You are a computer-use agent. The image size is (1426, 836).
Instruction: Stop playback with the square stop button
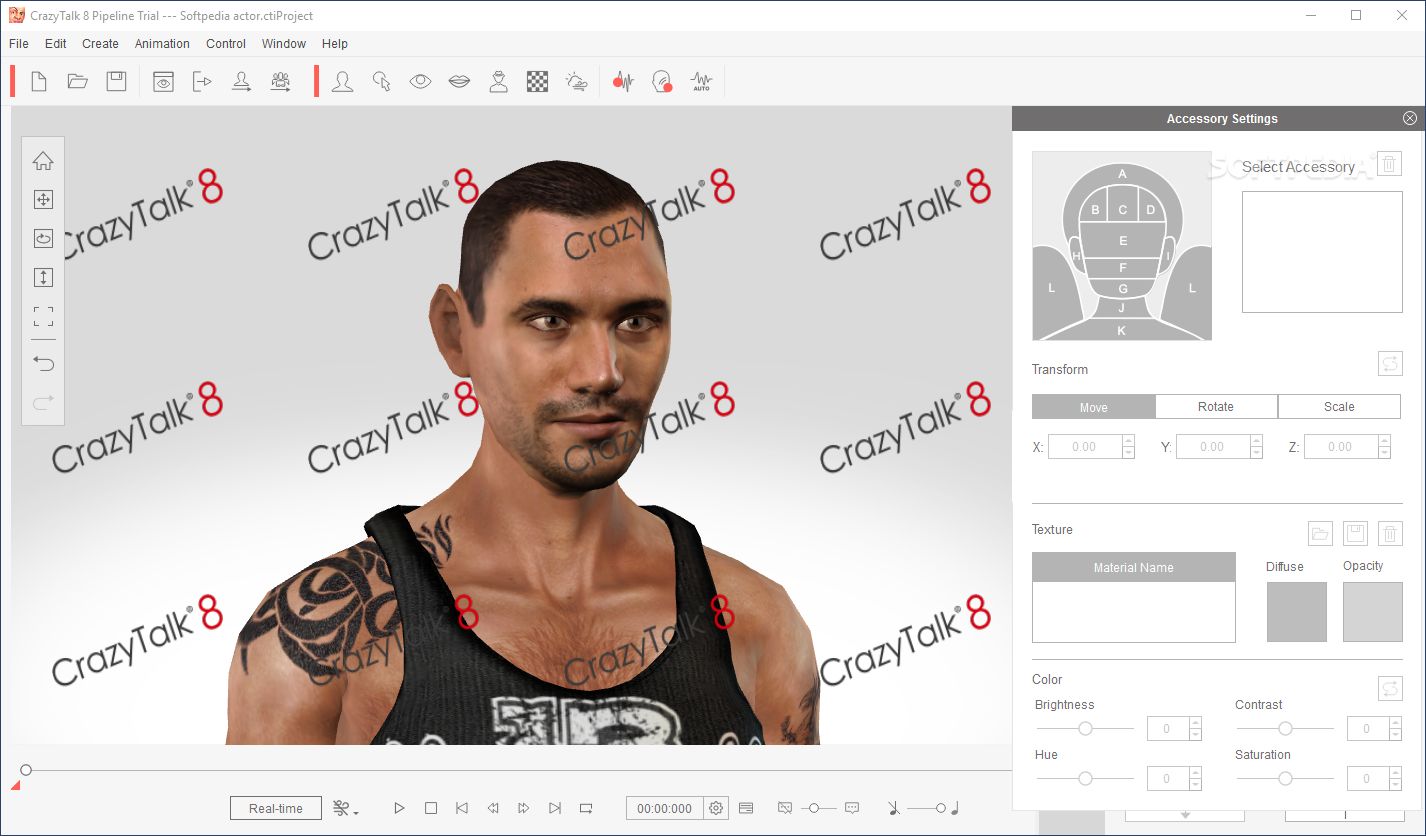[431, 808]
